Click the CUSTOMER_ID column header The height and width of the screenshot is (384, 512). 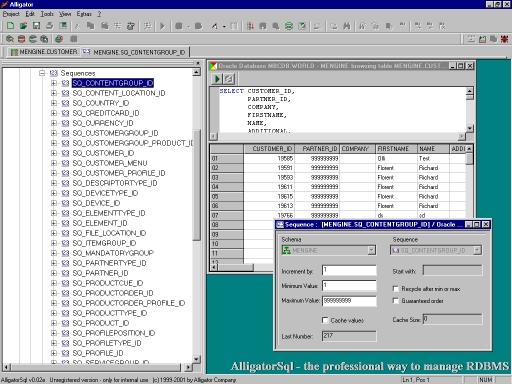coord(269,149)
